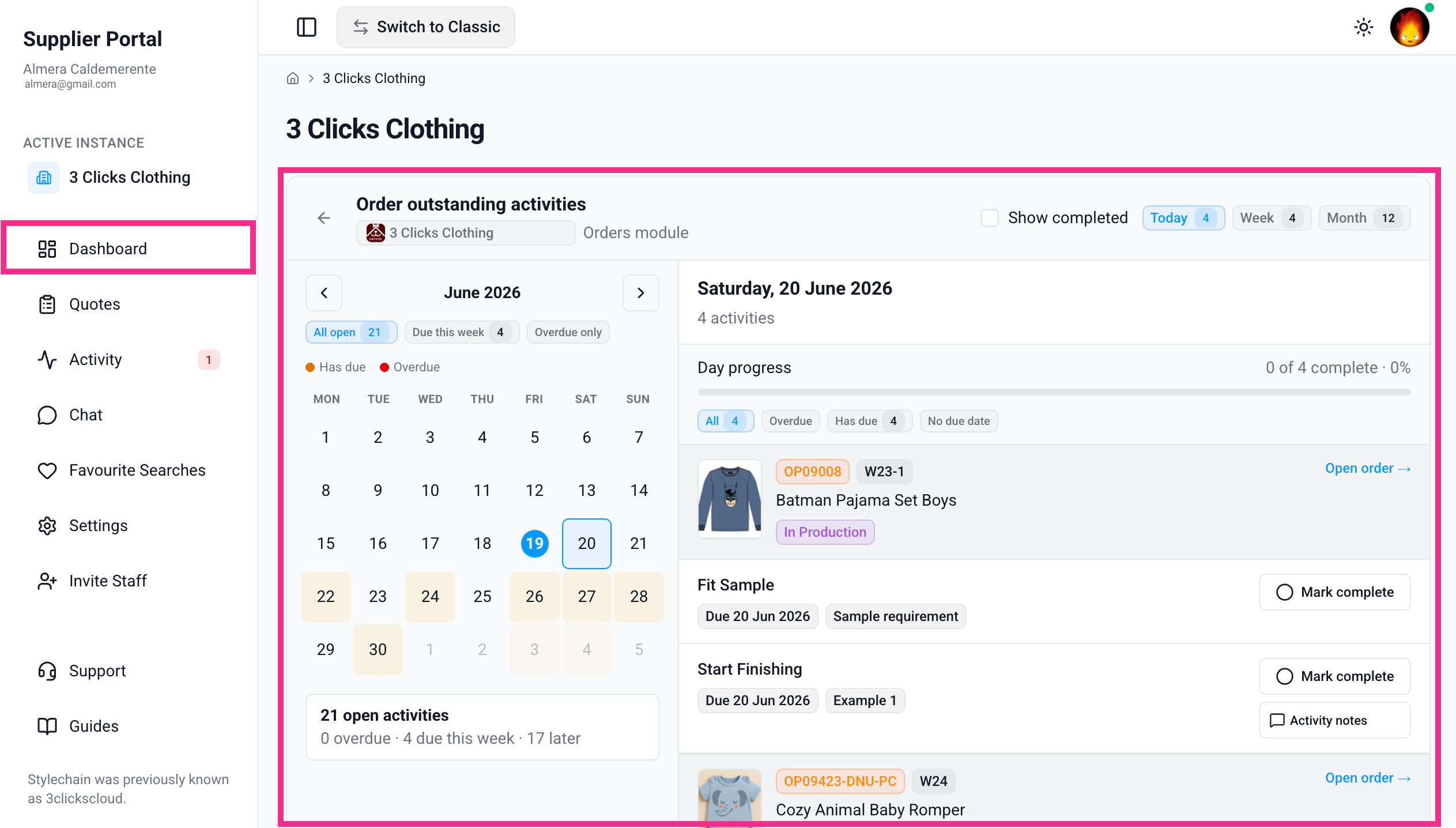Select calendar day 20 of June

click(587, 543)
